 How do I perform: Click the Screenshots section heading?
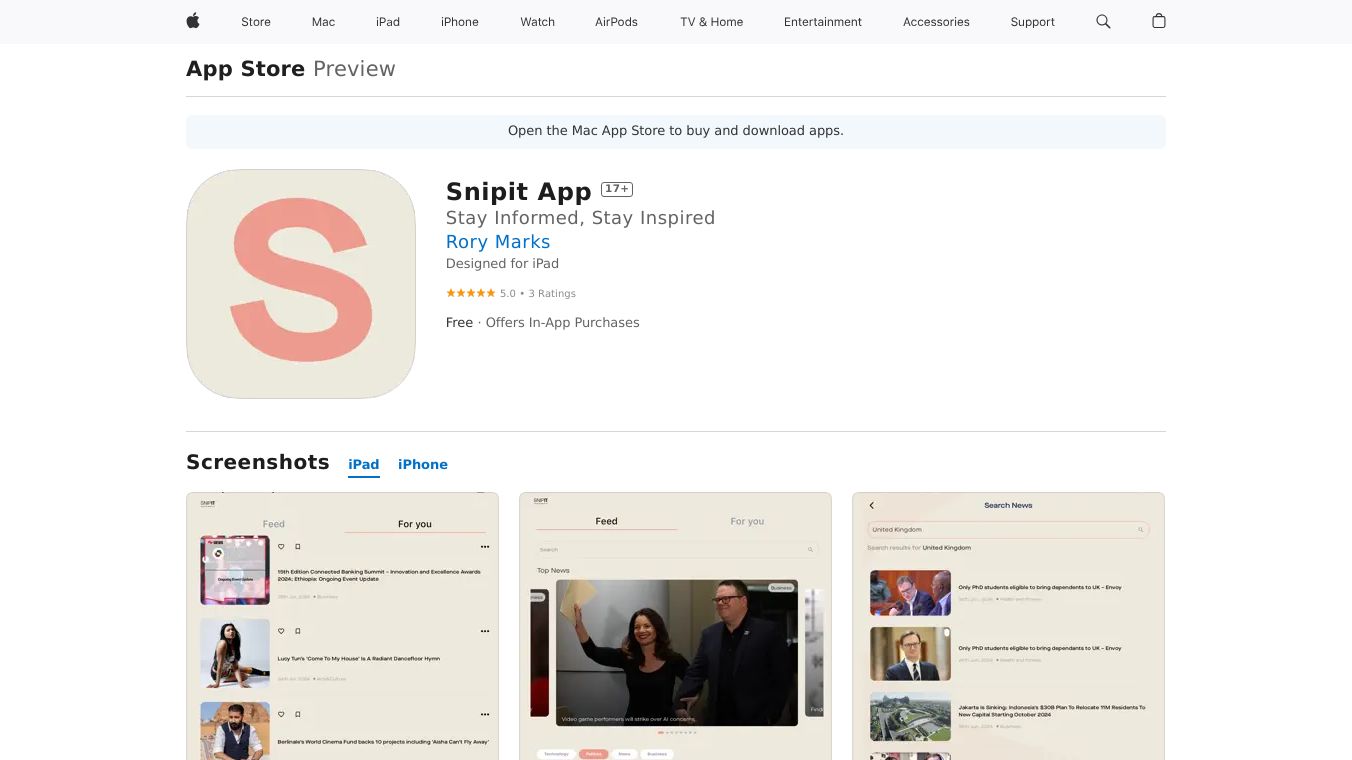[258, 462]
